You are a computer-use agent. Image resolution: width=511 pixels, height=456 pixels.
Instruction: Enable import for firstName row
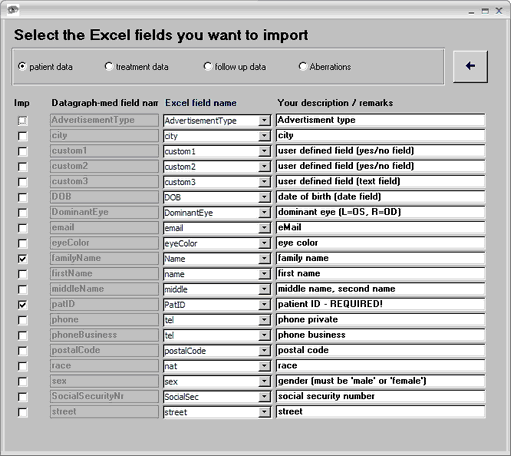click(x=22, y=274)
